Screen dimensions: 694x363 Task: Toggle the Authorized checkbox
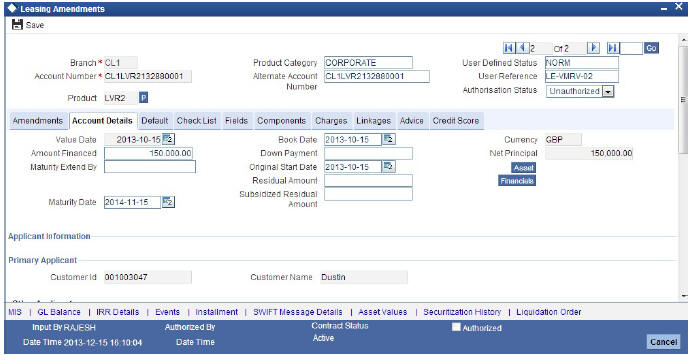coord(456,327)
